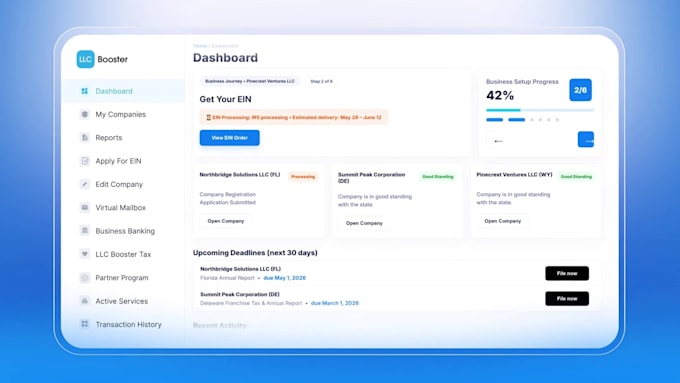Click the Reports document icon
Image resolution: width=680 pixels, height=383 pixels.
(85, 137)
